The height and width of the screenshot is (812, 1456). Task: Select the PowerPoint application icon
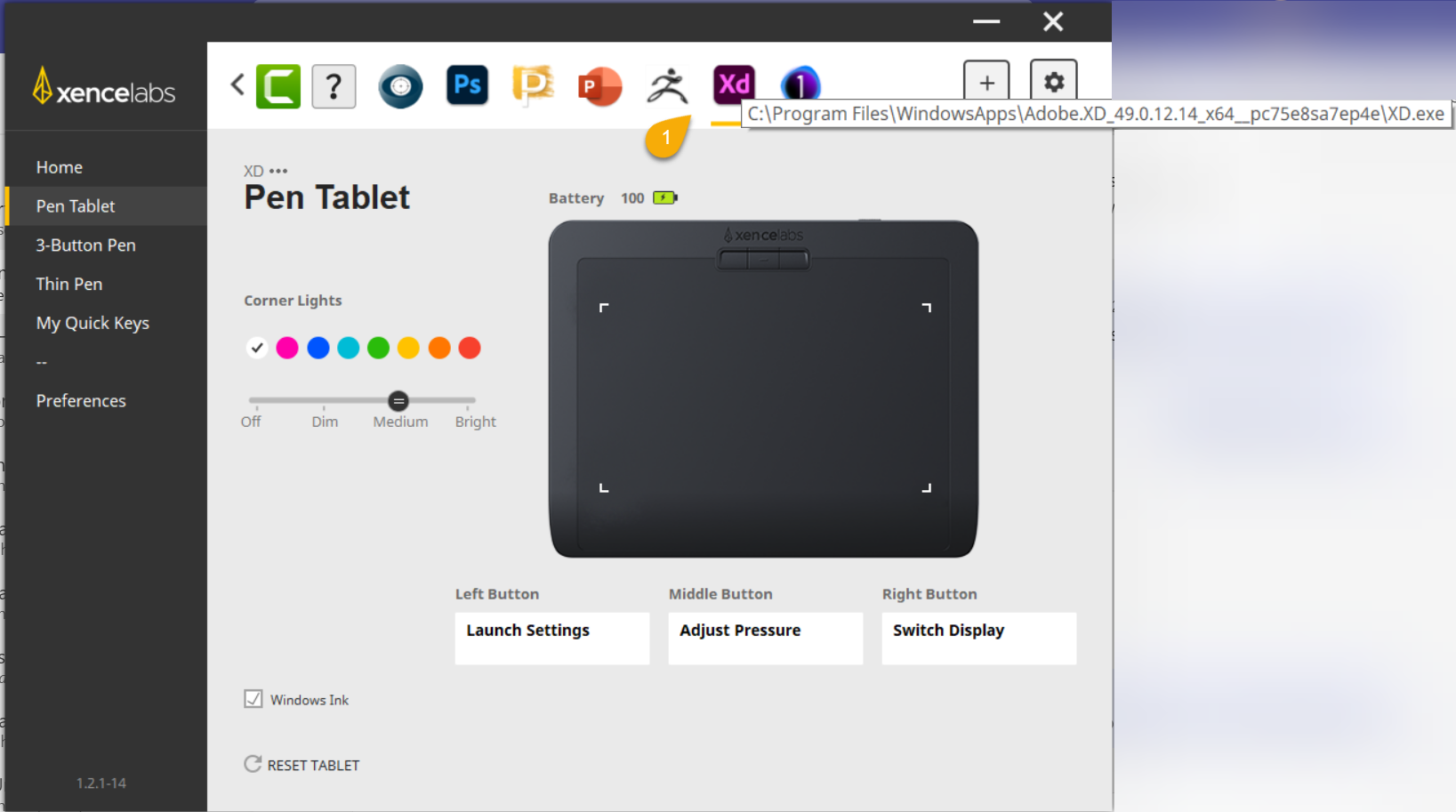pos(600,86)
